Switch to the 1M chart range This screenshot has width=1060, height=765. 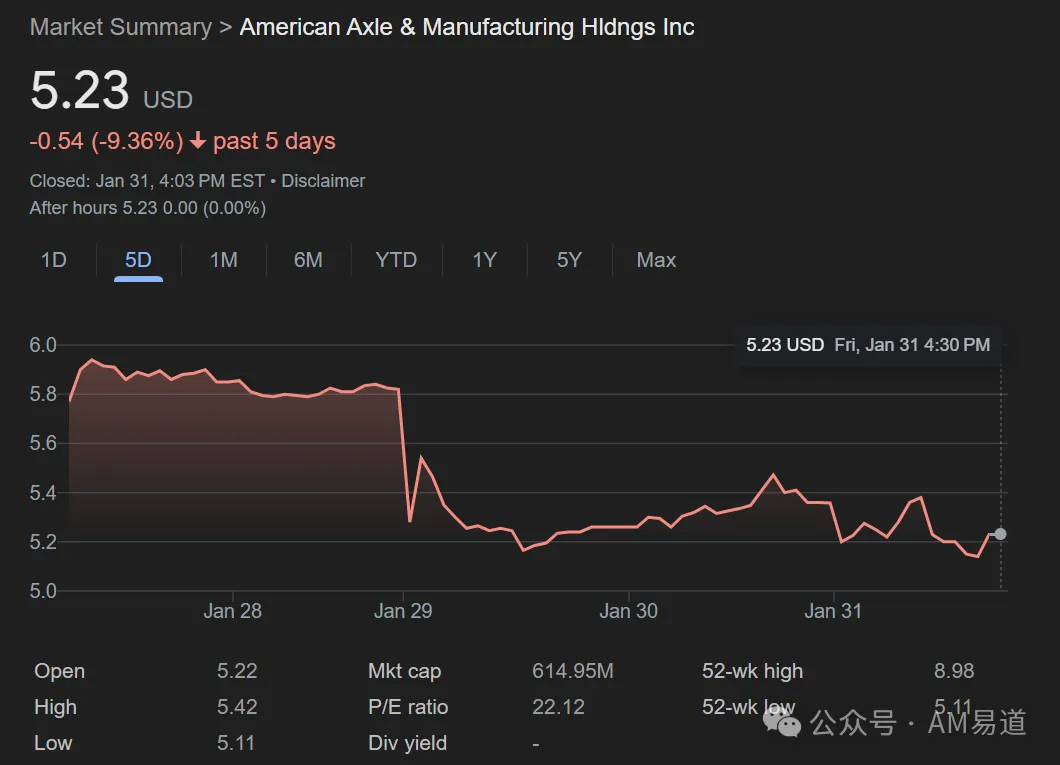[x=224, y=260]
